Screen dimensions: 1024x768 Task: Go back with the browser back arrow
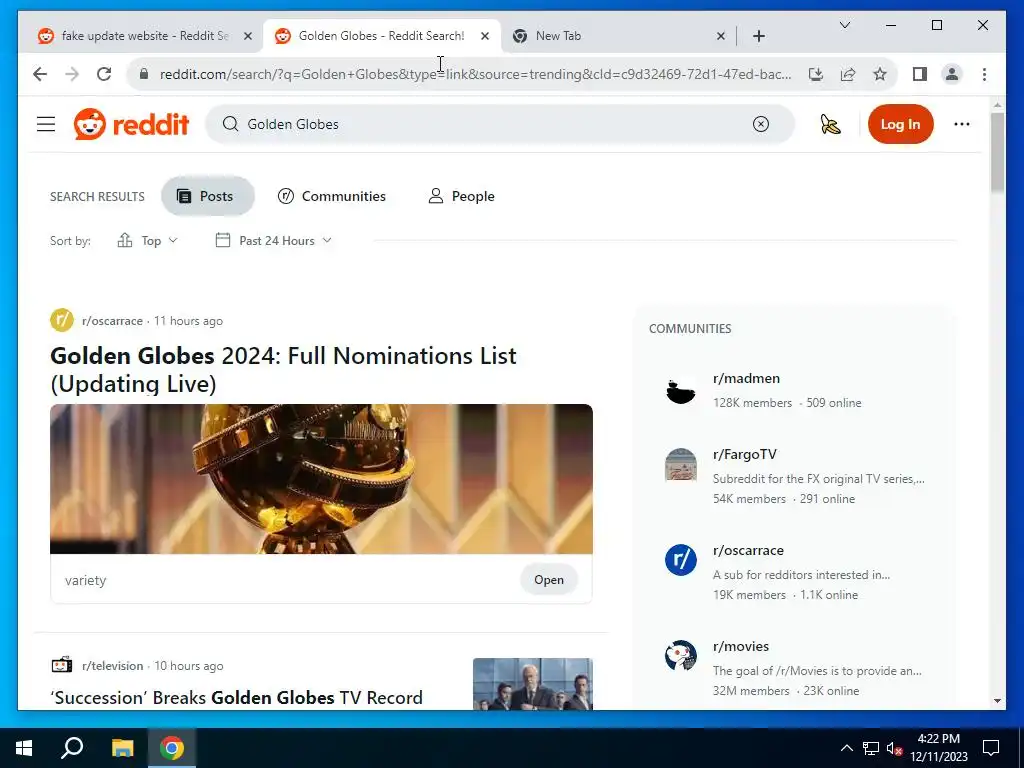[40, 74]
